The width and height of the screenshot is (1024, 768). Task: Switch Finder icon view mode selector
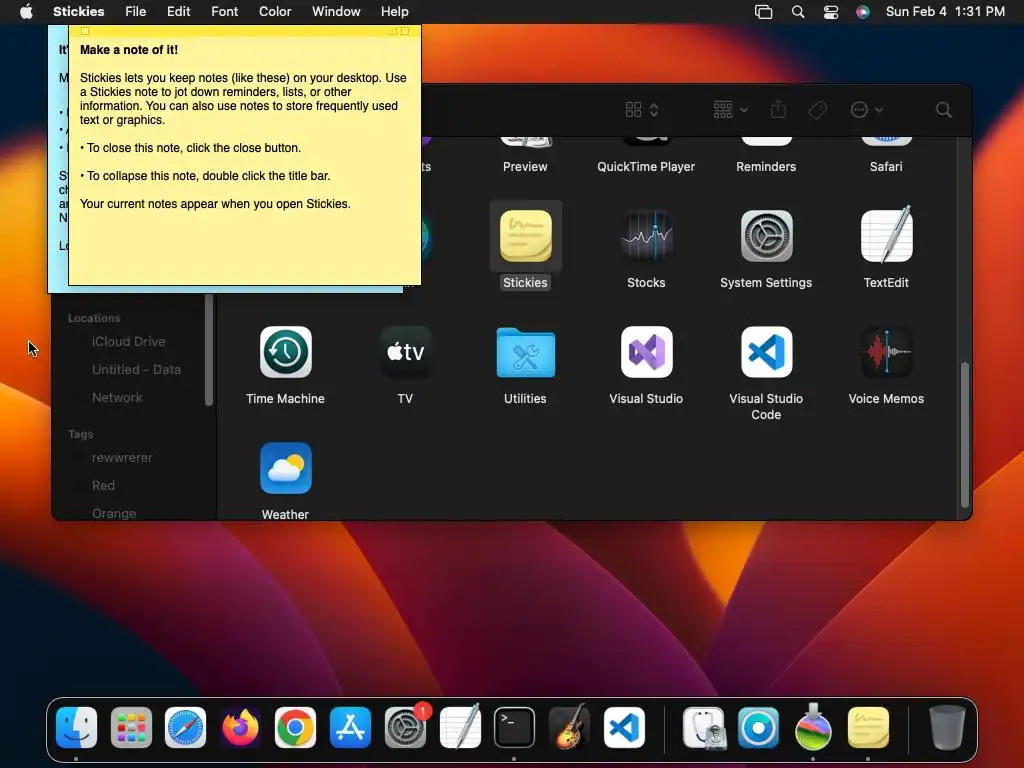pyautogui.click(x=642, y=110)
